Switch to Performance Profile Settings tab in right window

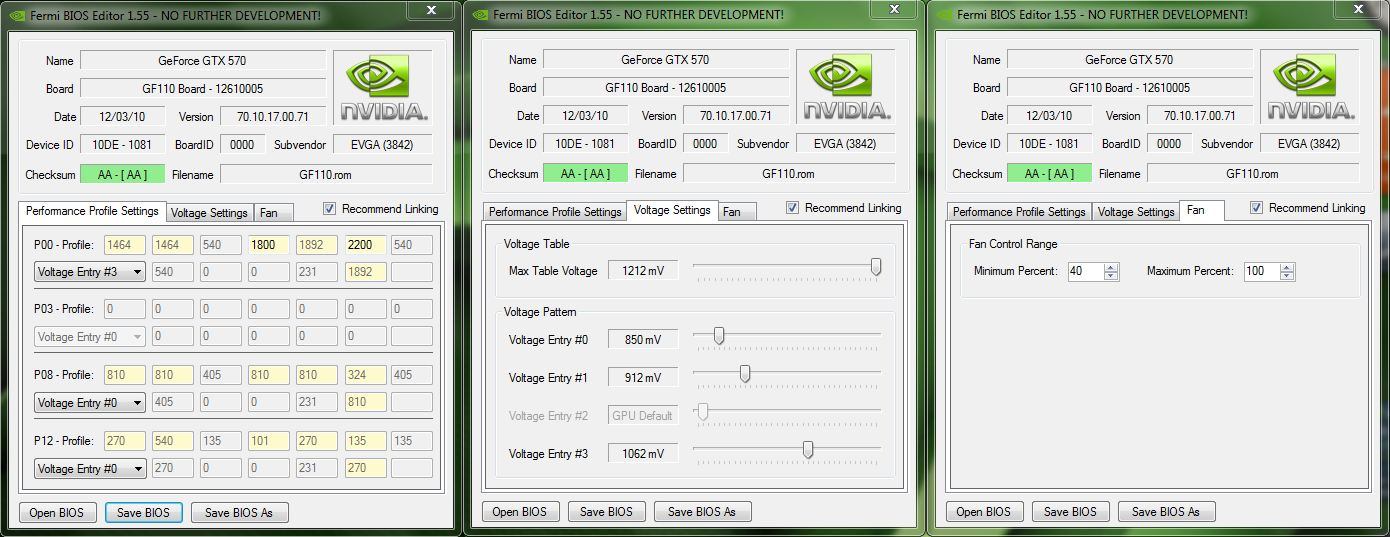1019,212
